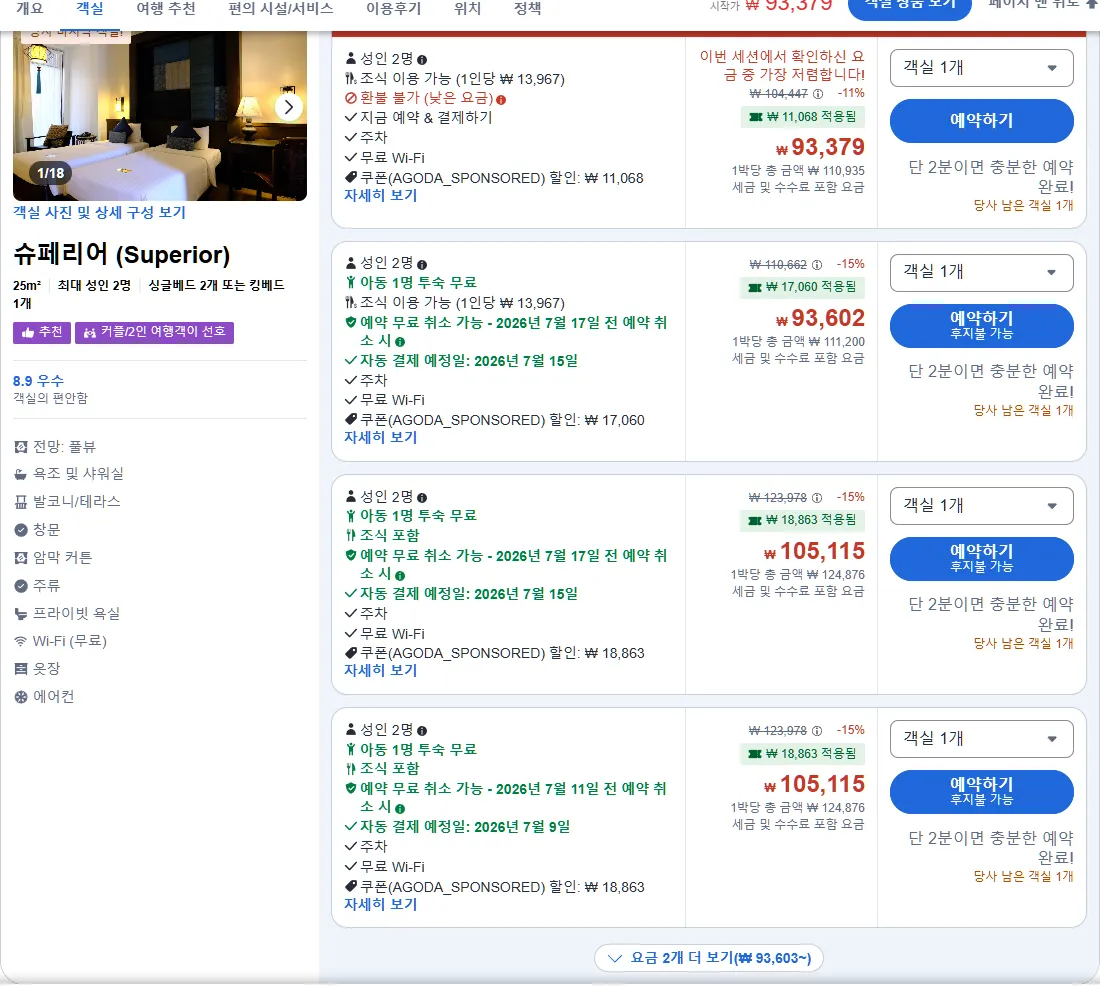Click the air conditioner icon beside 에어컨
The image size is (1100, 986).
click(21, 697)
